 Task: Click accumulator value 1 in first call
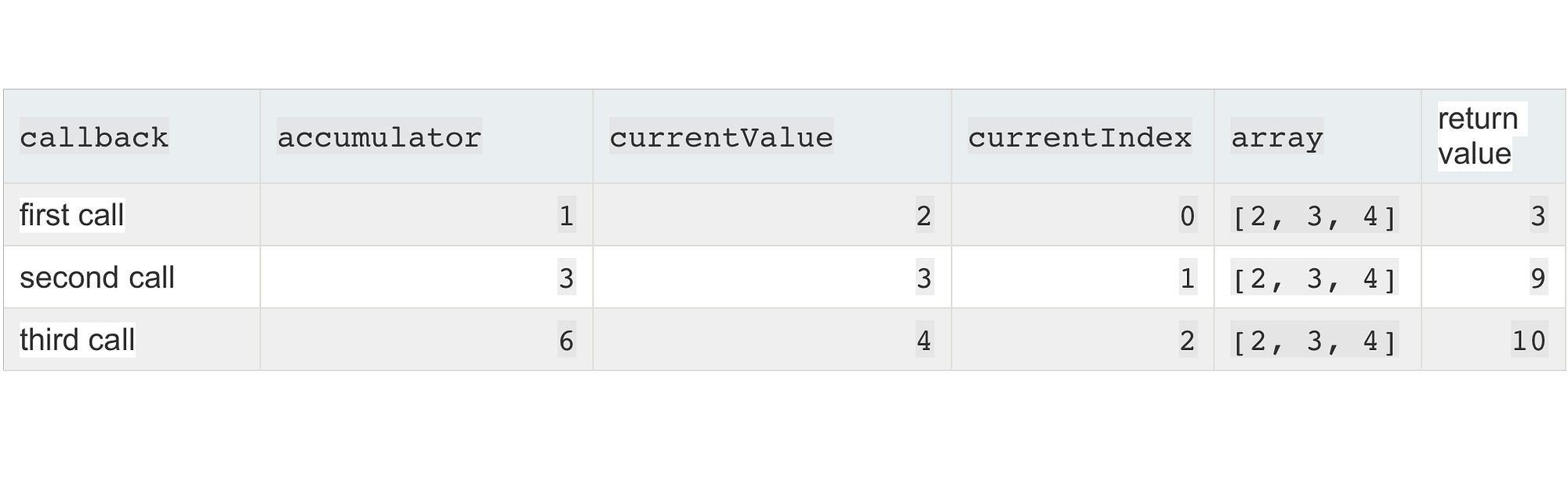coord(566,216)
